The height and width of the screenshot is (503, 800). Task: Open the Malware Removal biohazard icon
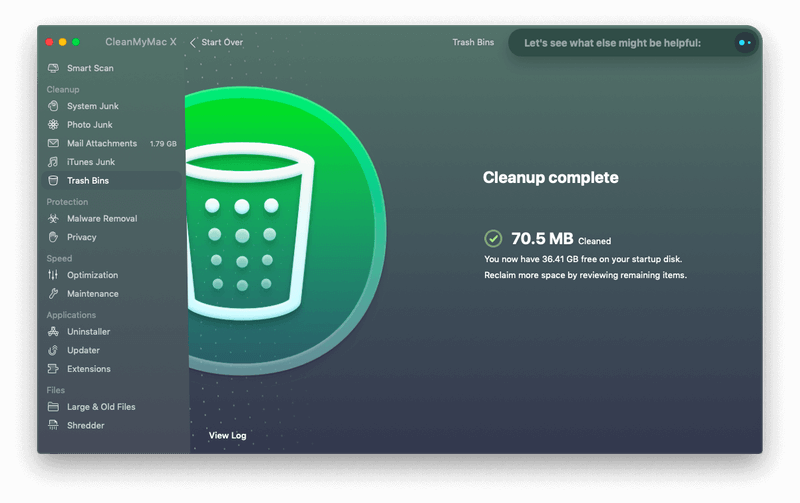53,218
